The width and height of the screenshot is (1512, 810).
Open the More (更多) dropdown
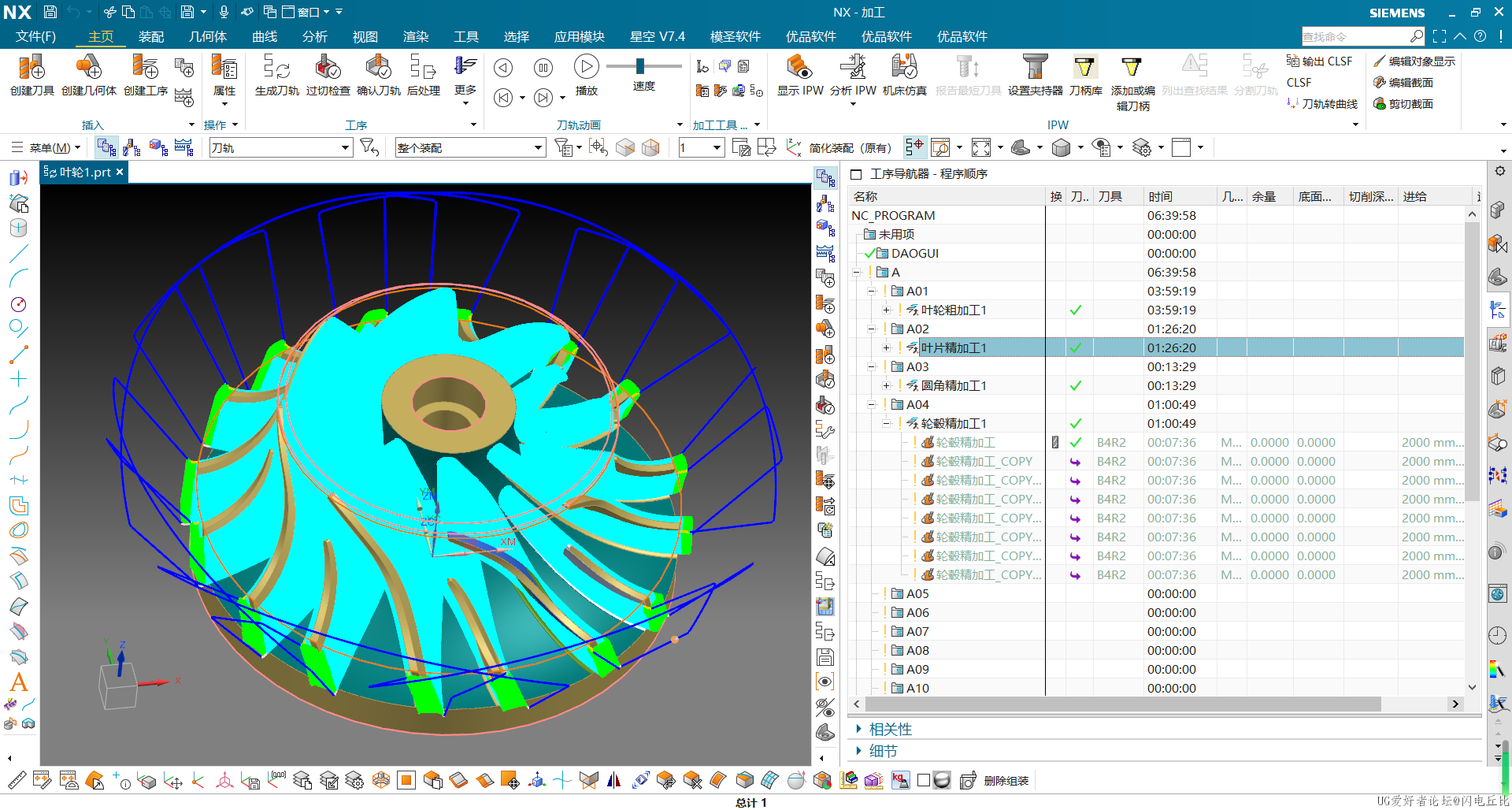pos(465,81)
